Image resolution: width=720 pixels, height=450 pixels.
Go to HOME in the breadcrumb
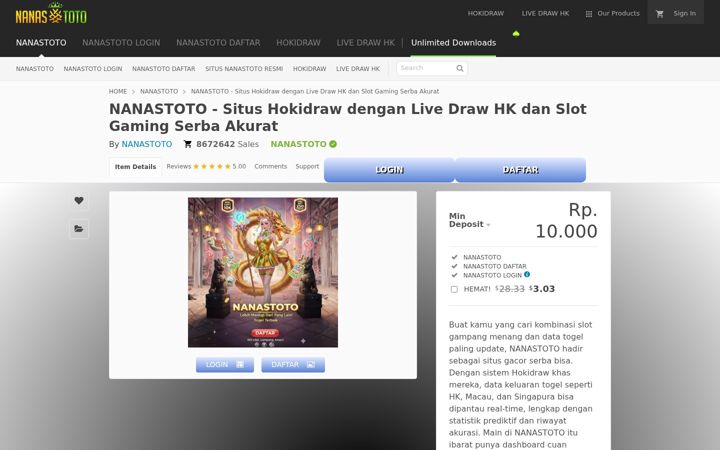(118, 91)
